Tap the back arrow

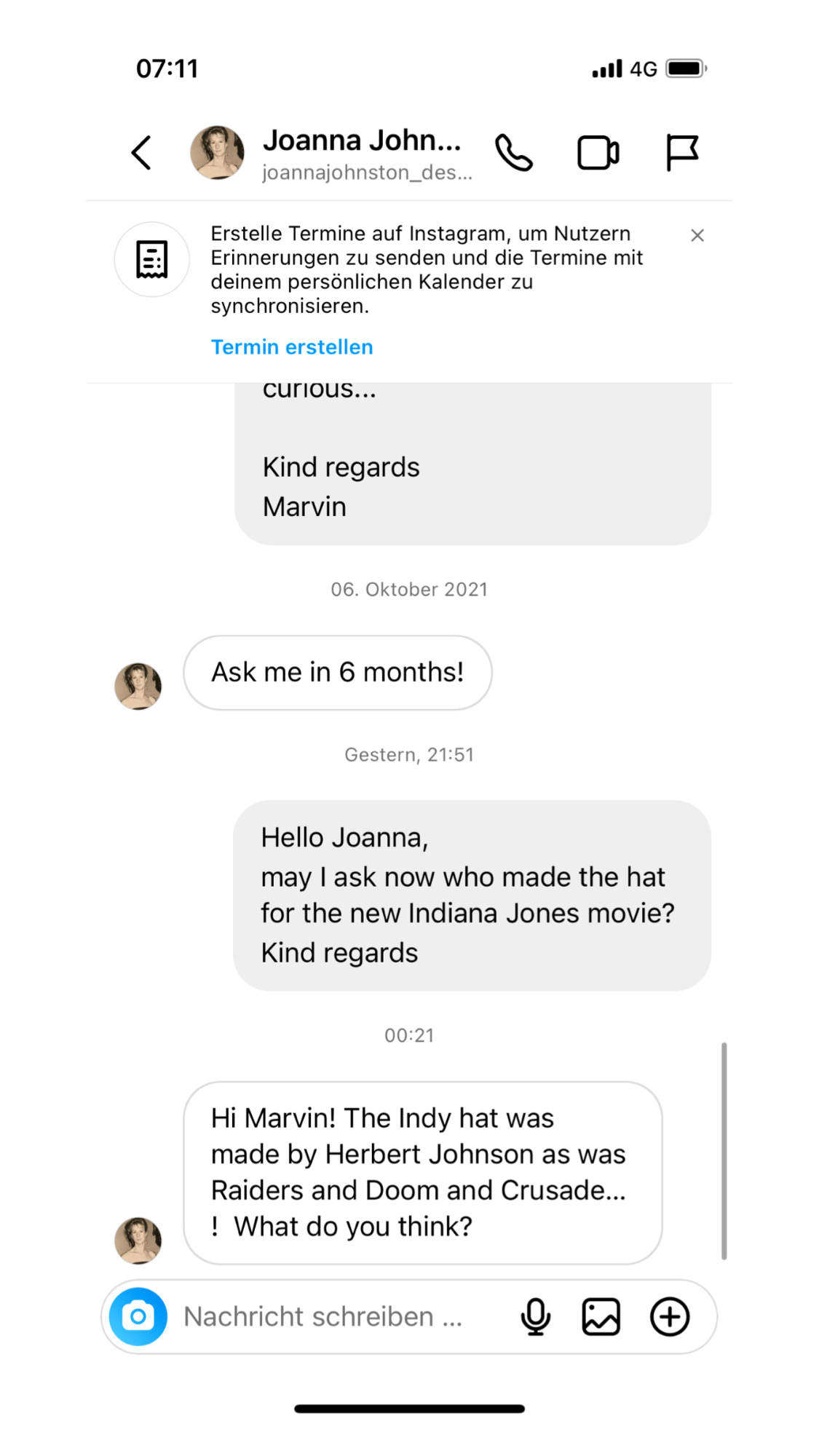142,153
